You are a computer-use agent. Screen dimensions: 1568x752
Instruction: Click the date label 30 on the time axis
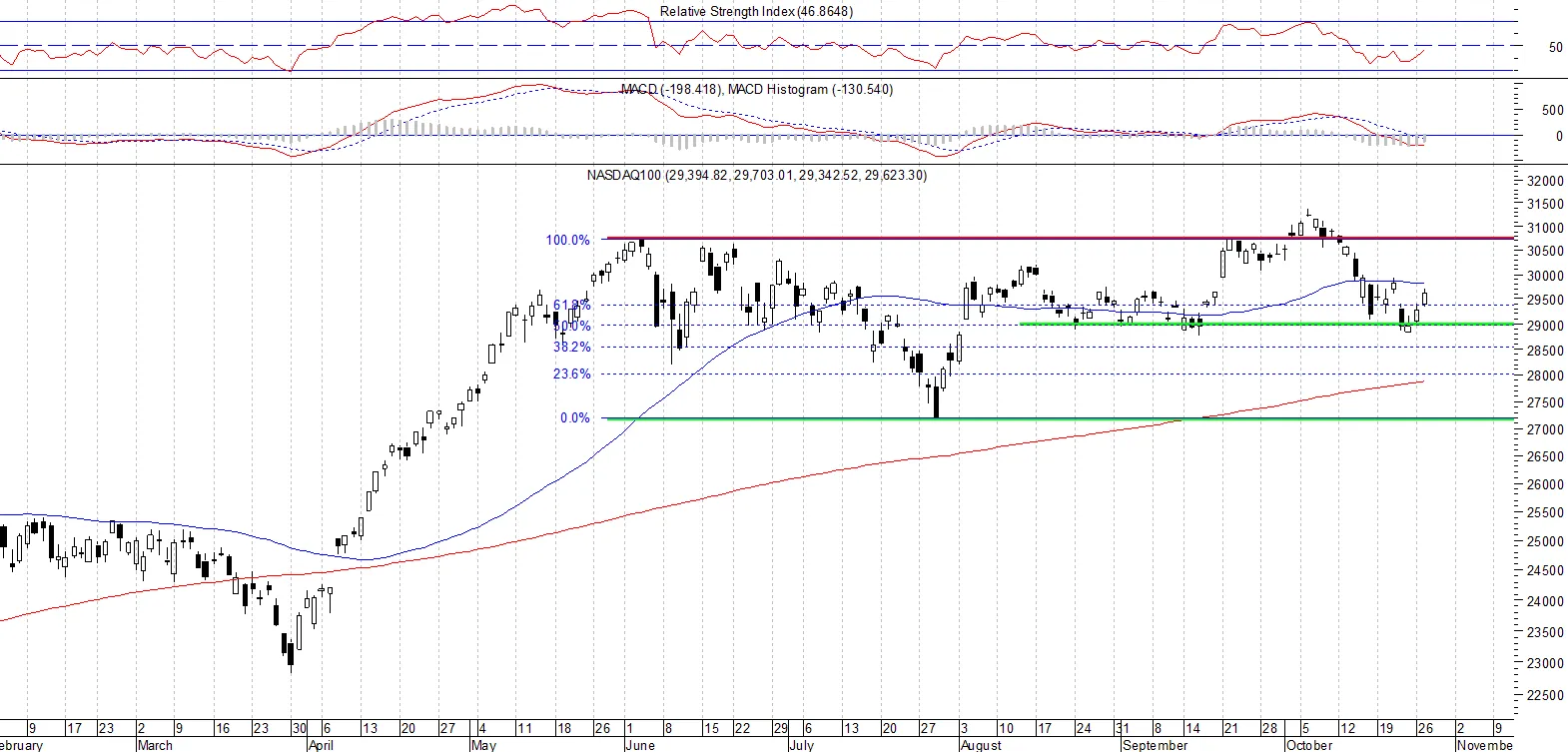(x=300, y=729)
